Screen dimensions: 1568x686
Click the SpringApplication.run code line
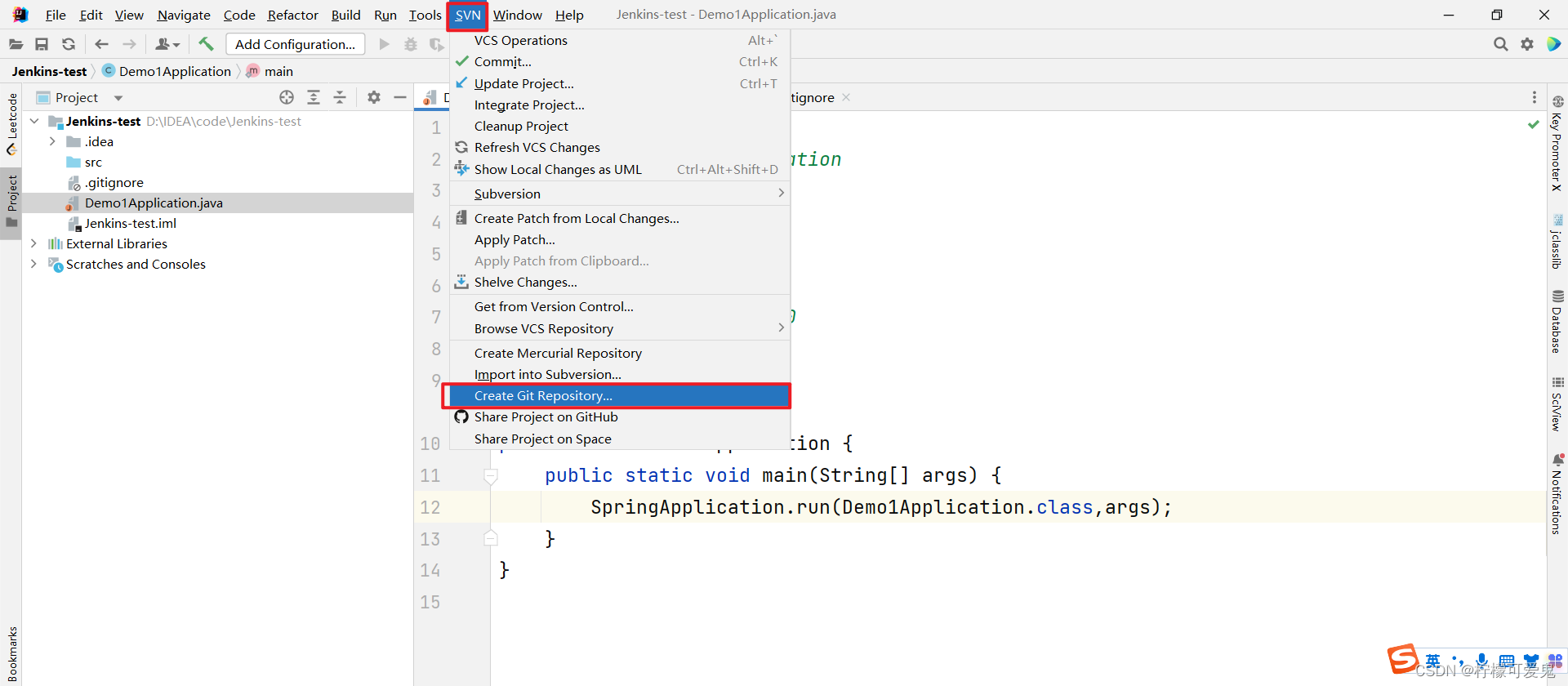pyautogui.click(x=881, y=507)
